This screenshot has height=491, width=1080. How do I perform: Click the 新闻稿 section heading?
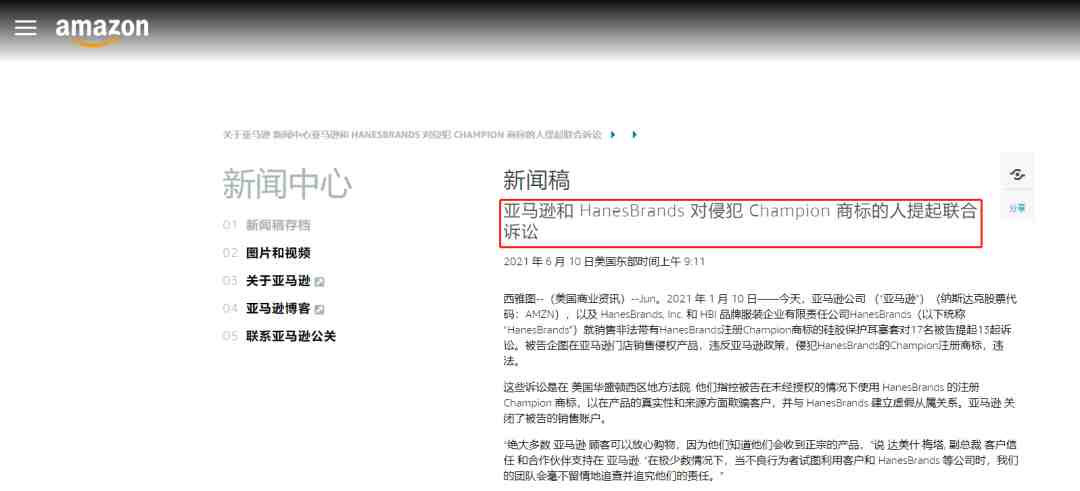point(537,180)
